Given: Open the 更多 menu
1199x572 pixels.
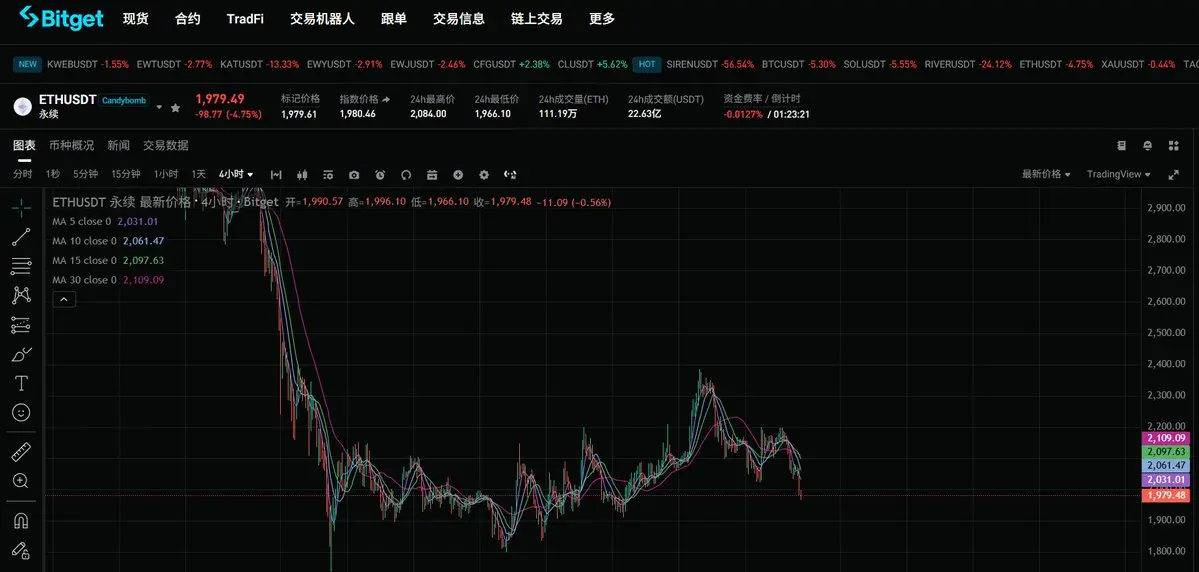Looking at the screenshot, I should pos(603,19).
